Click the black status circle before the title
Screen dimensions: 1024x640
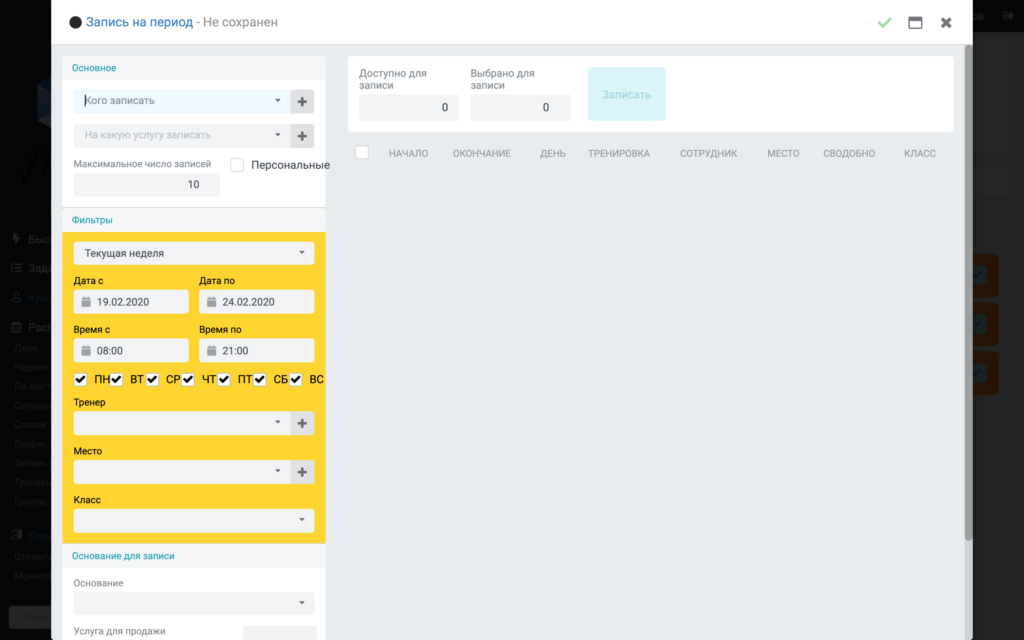pos(75,22)
